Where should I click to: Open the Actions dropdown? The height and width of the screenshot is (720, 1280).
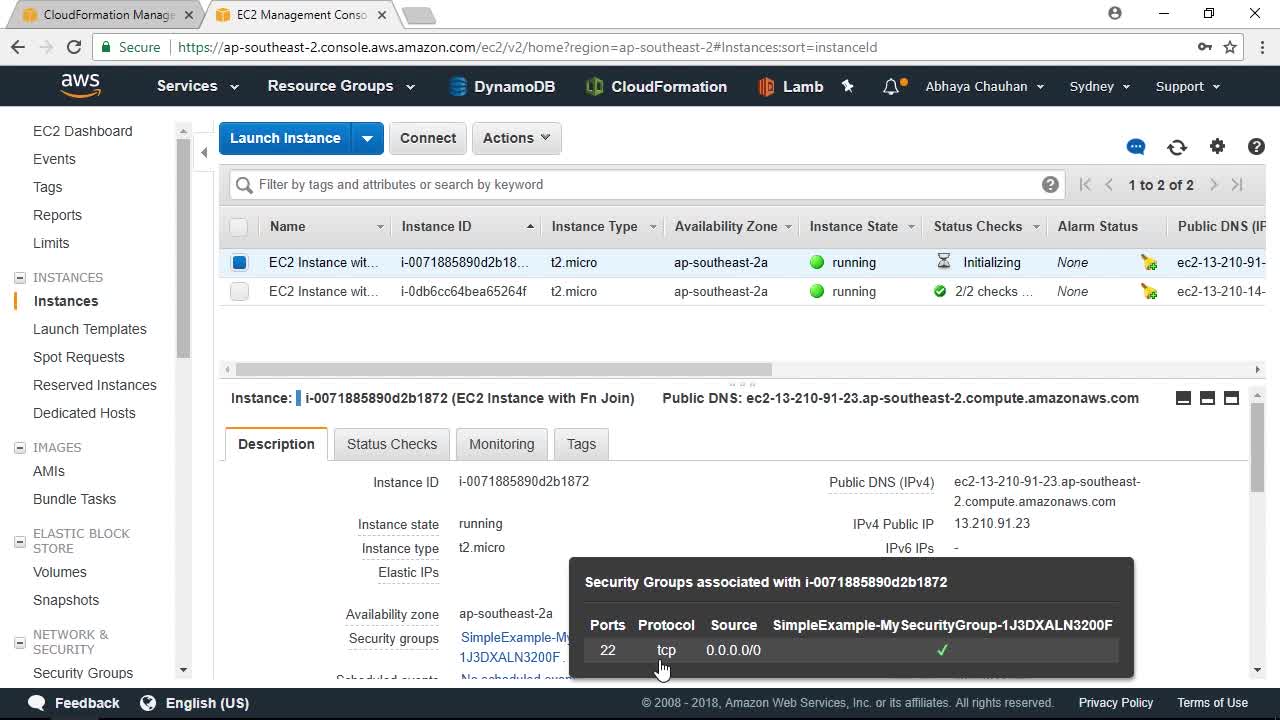(x=516, y=138)
